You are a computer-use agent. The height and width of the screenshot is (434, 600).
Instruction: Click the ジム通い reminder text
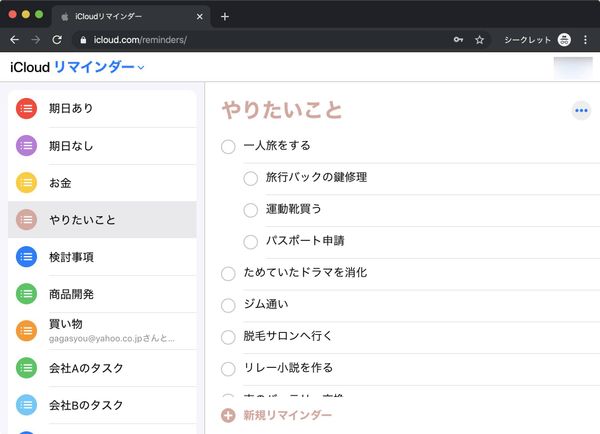(x=266, y=304)
